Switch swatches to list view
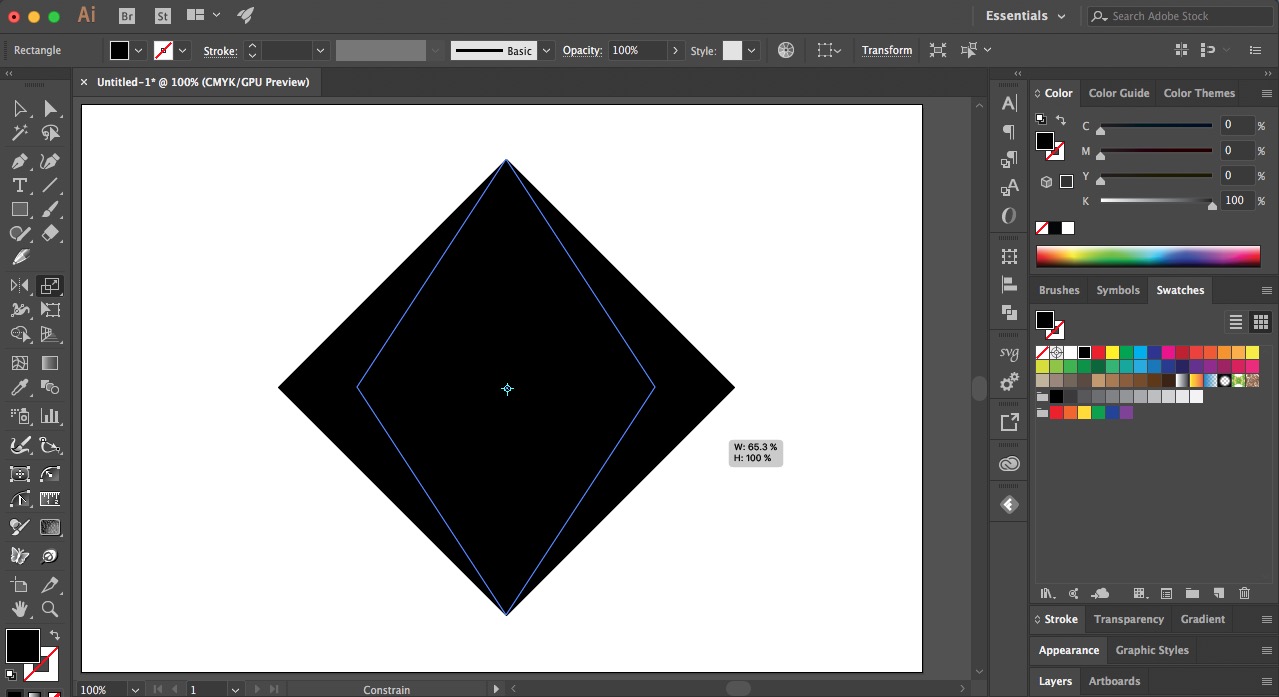This screenshot has height=697, width=1279. coord(1236,322)
